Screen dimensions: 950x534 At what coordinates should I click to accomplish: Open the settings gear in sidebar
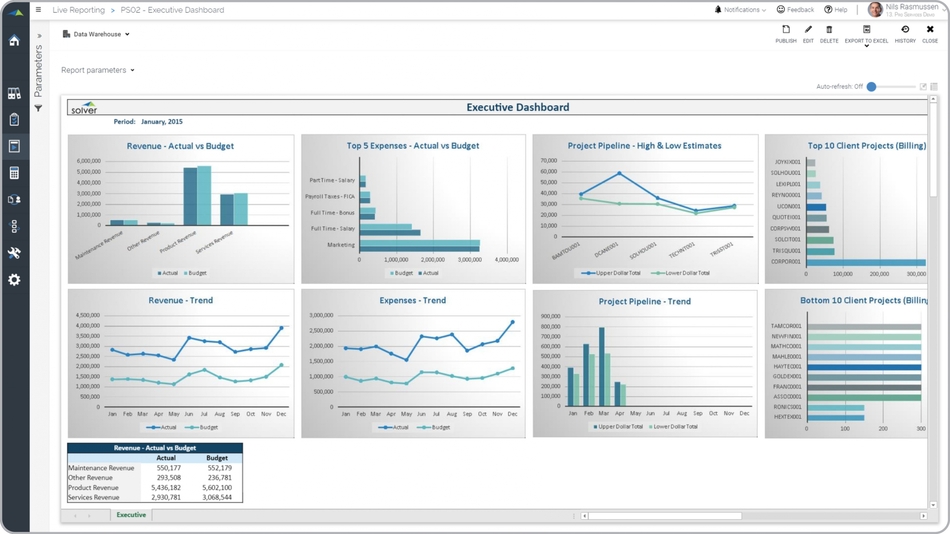tap(14, 280)
